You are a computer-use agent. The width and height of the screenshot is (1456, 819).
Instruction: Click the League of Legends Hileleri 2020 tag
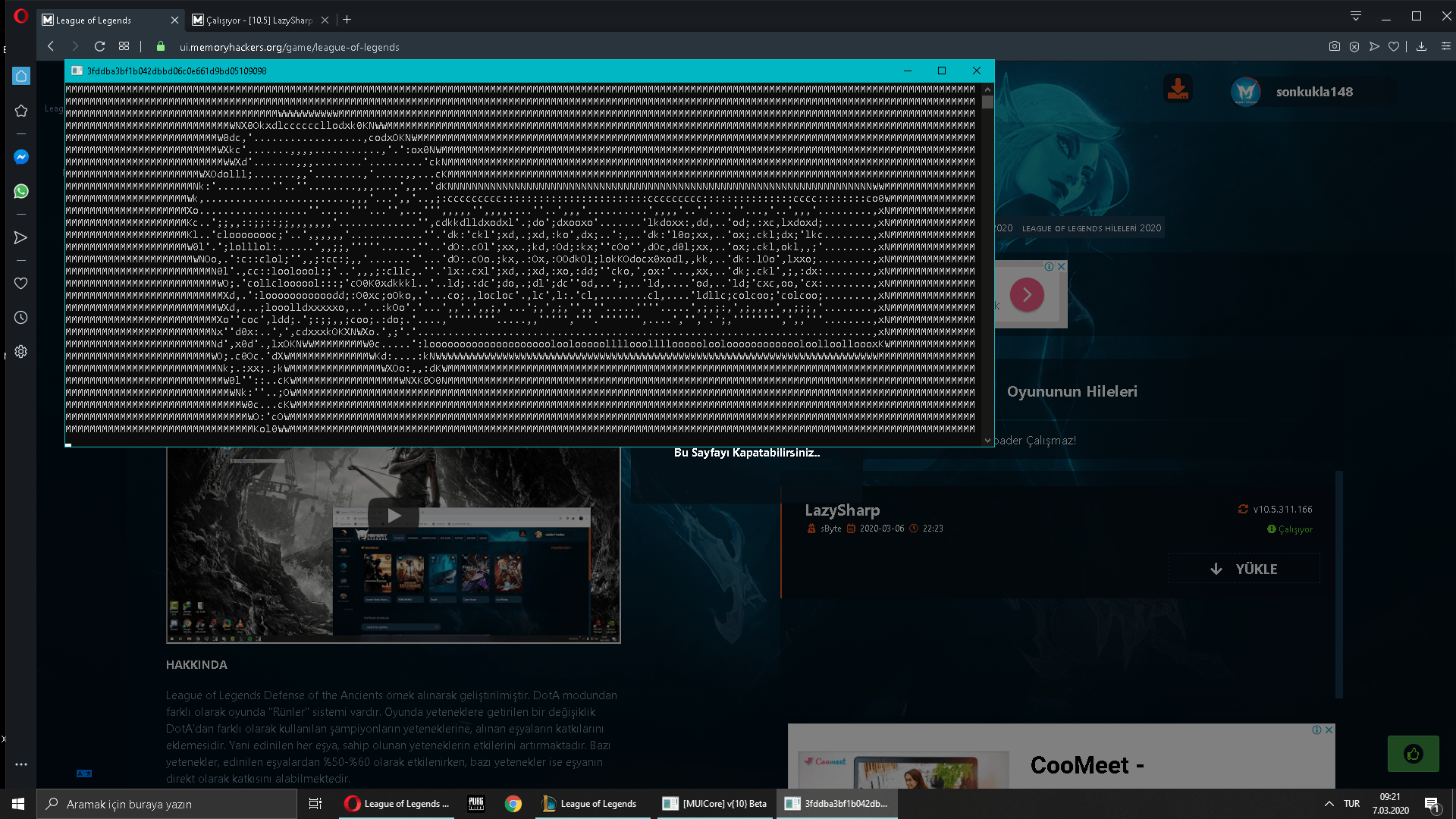point(1091,228)
